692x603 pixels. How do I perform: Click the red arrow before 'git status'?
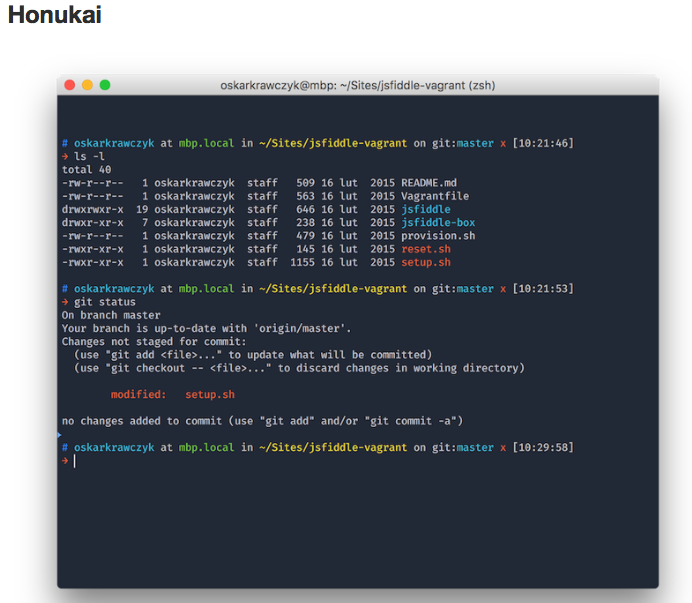point(65,302)
